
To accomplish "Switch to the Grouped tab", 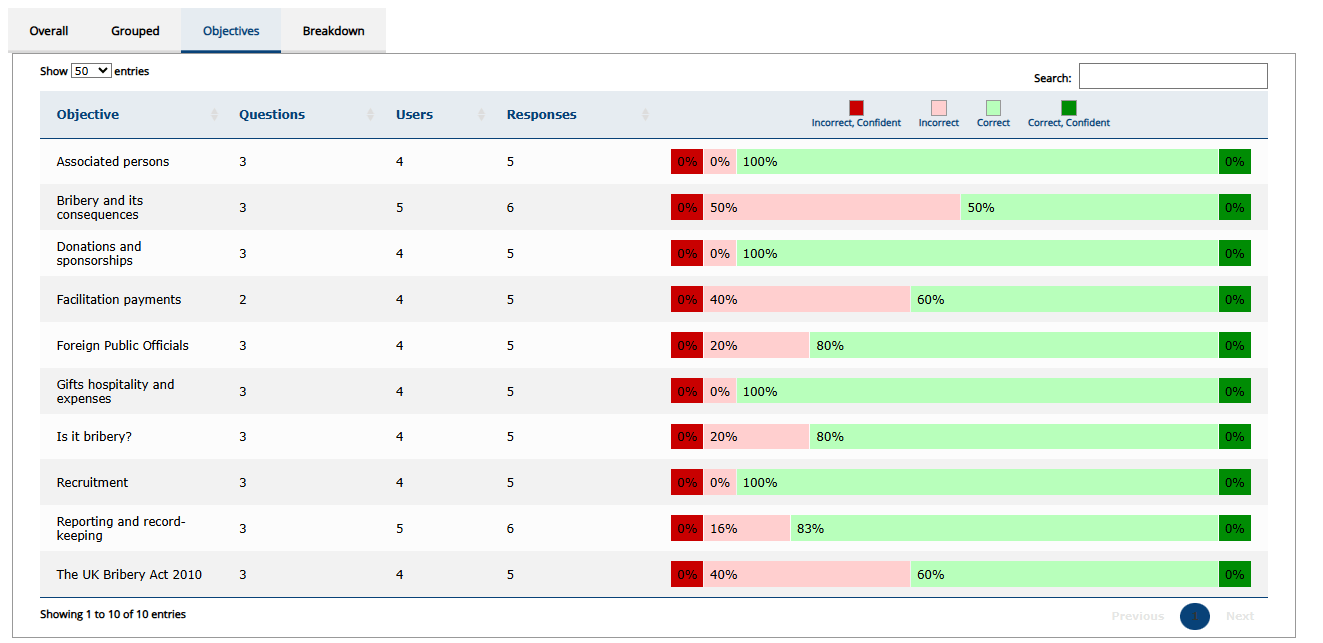I will tap(134, 31).
